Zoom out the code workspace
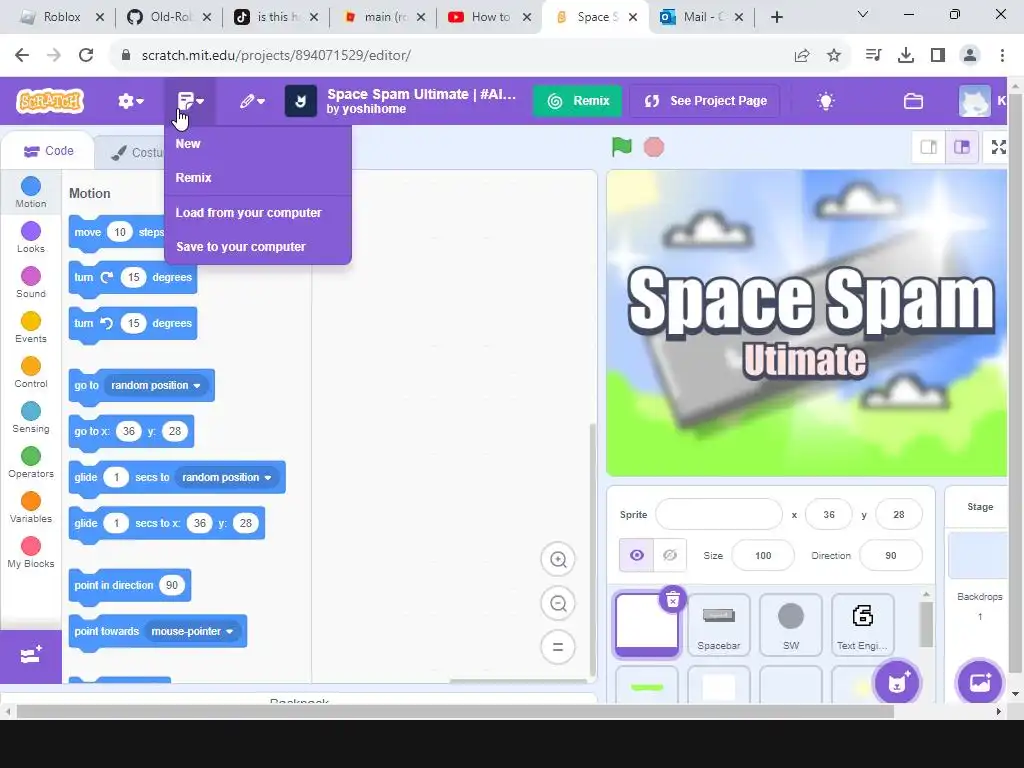The image size is (1024, 768). (x=558, y=603)
